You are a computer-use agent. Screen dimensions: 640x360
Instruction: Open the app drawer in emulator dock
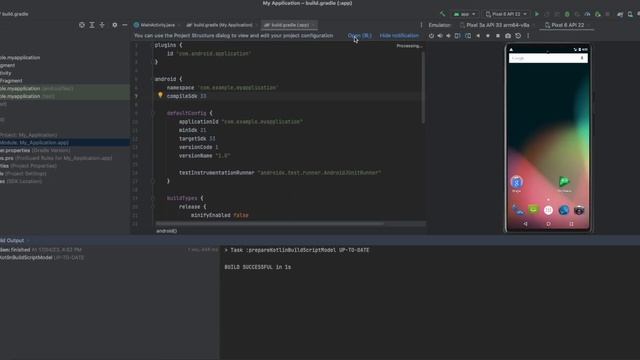click(x=548, y=210)
